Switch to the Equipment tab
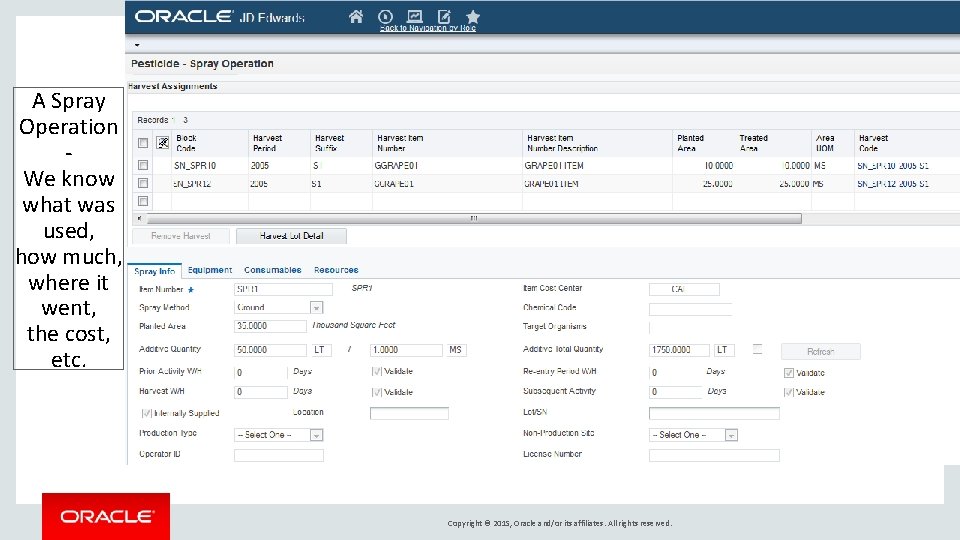 [x=210, y=270]
